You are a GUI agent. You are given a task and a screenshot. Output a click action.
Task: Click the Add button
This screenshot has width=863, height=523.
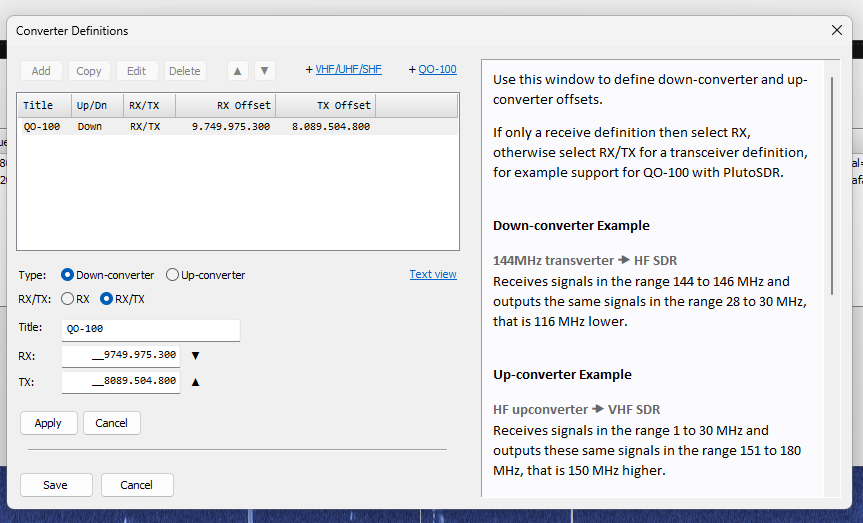pos(41,70)
